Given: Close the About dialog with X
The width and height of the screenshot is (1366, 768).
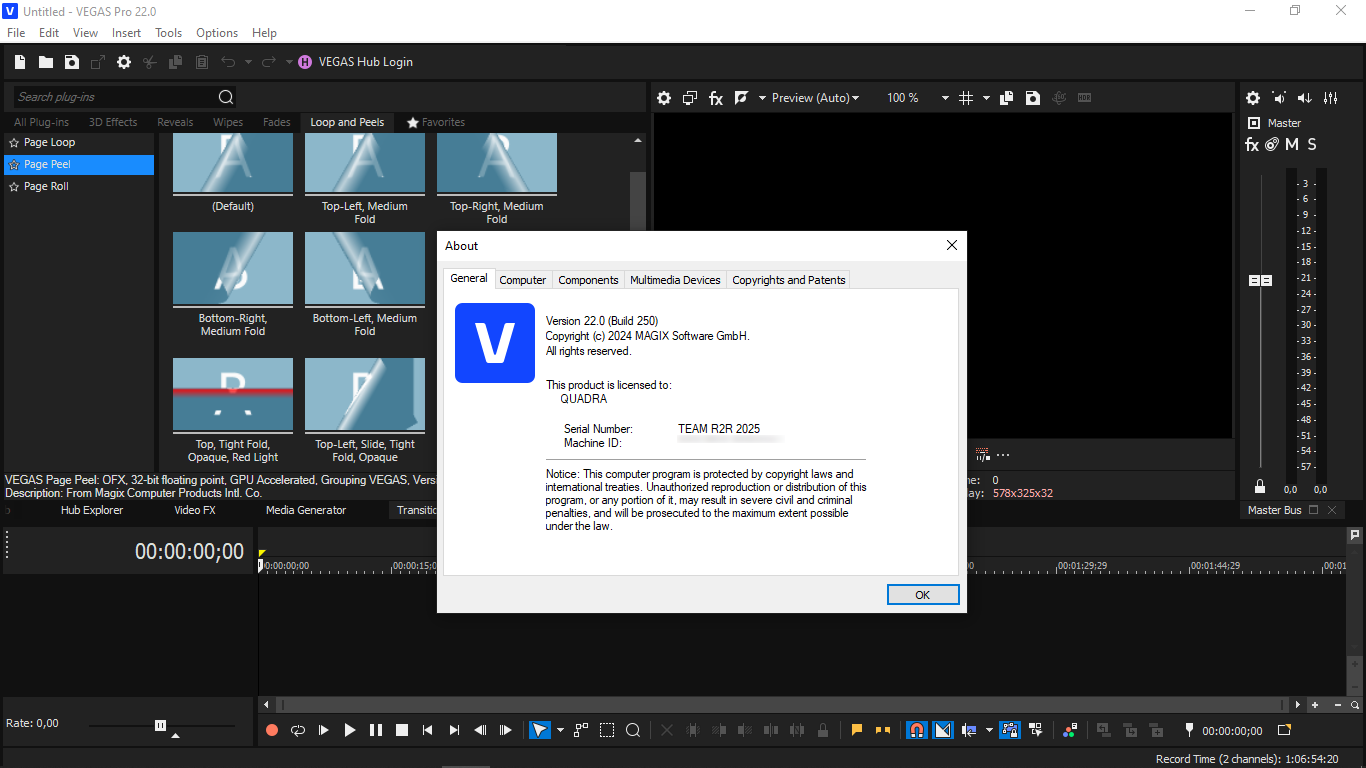Looking at the screenshot, I should pos(952,245).
